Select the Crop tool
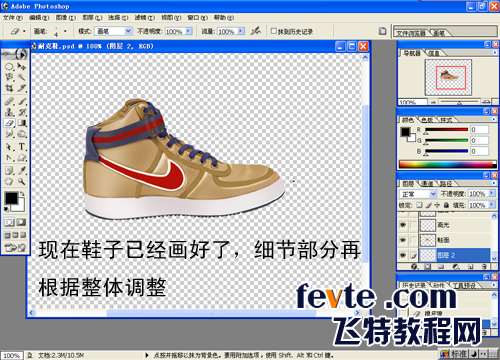Screen dimensions: 500x360 point(9,88)
